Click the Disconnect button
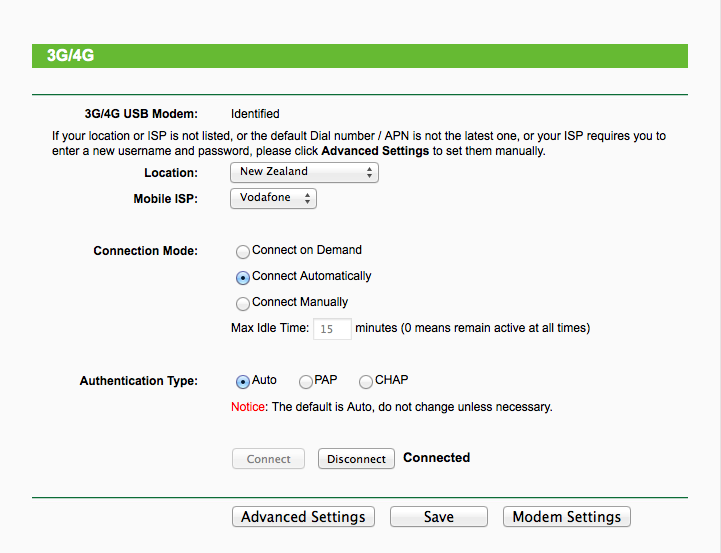Image resolution: width=721 pixels, height=553 pixels. 356,459
